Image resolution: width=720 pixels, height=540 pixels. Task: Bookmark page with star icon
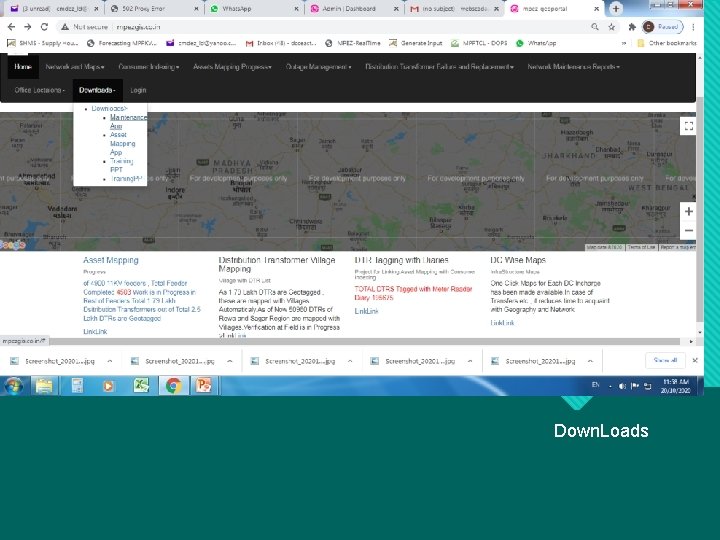tap(612, 27)
